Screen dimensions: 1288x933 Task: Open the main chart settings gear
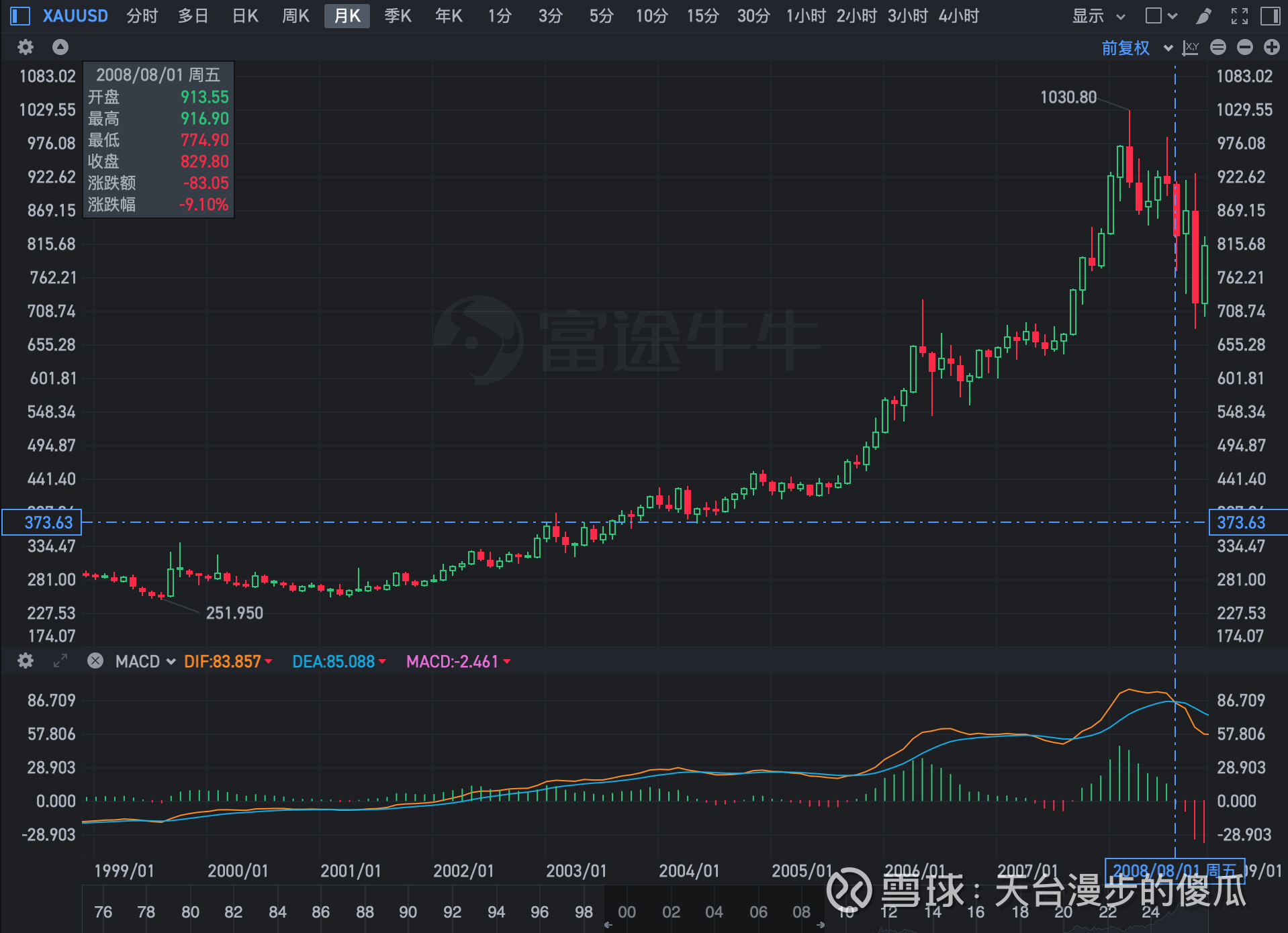(25, 47)
